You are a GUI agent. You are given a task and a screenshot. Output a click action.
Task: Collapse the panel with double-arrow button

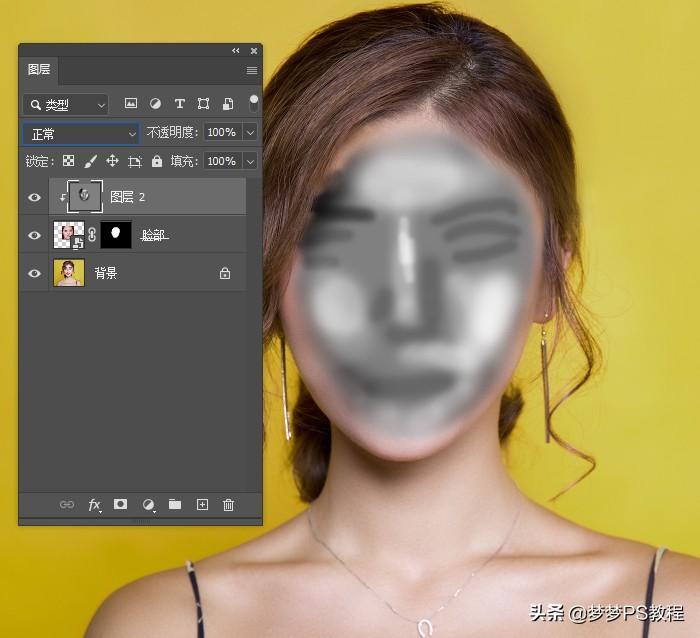236,50
